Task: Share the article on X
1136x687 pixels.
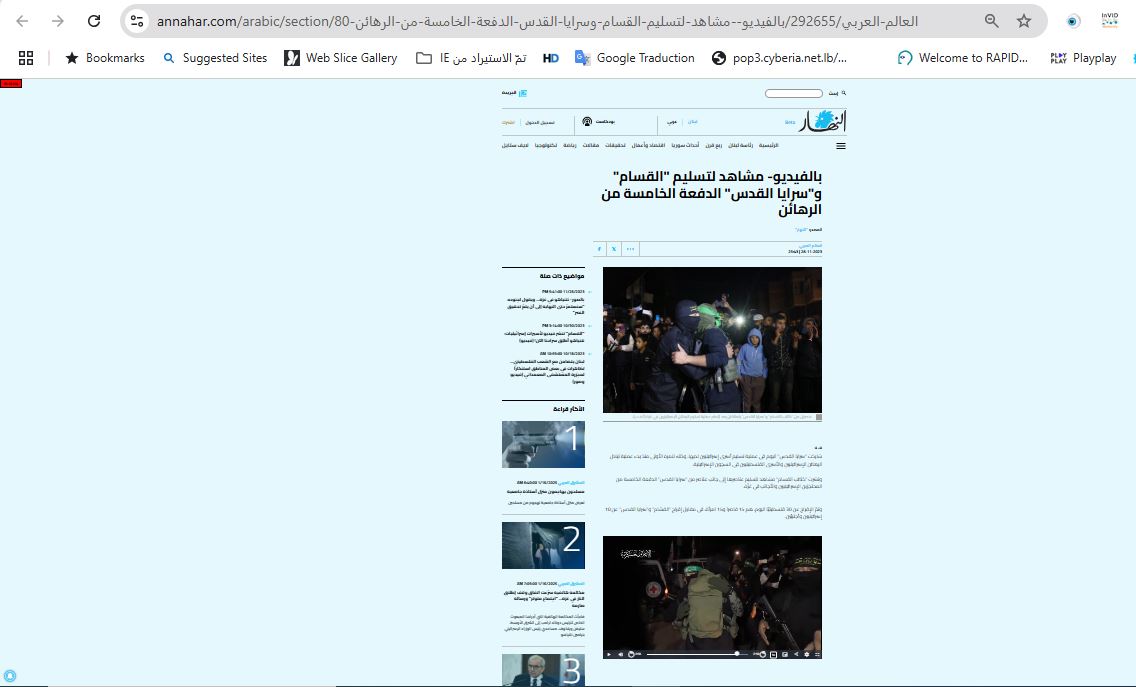Action: (x=614, y=249)
